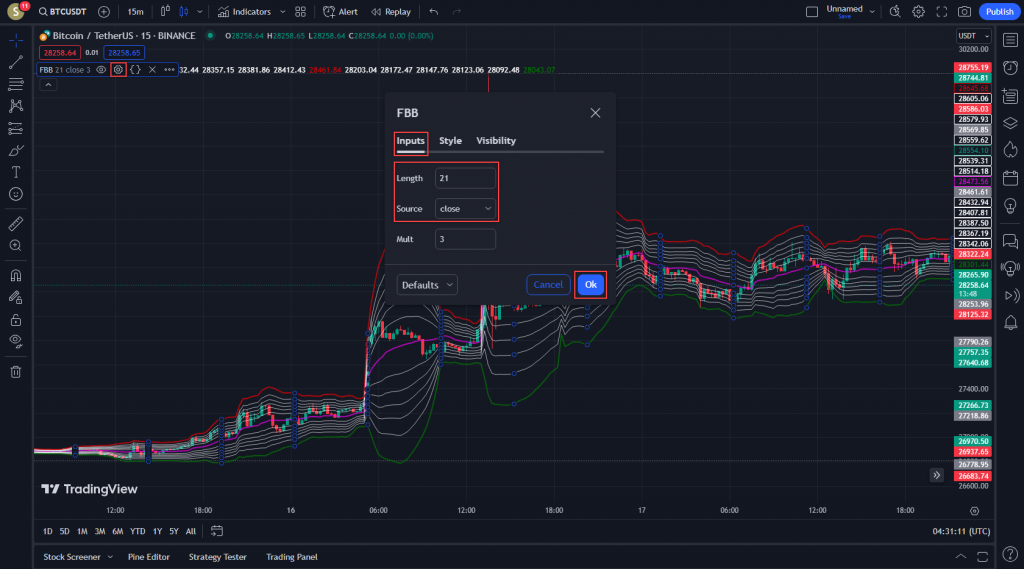
Task: Open the forecasting and measurement tools
Action: 16,129
